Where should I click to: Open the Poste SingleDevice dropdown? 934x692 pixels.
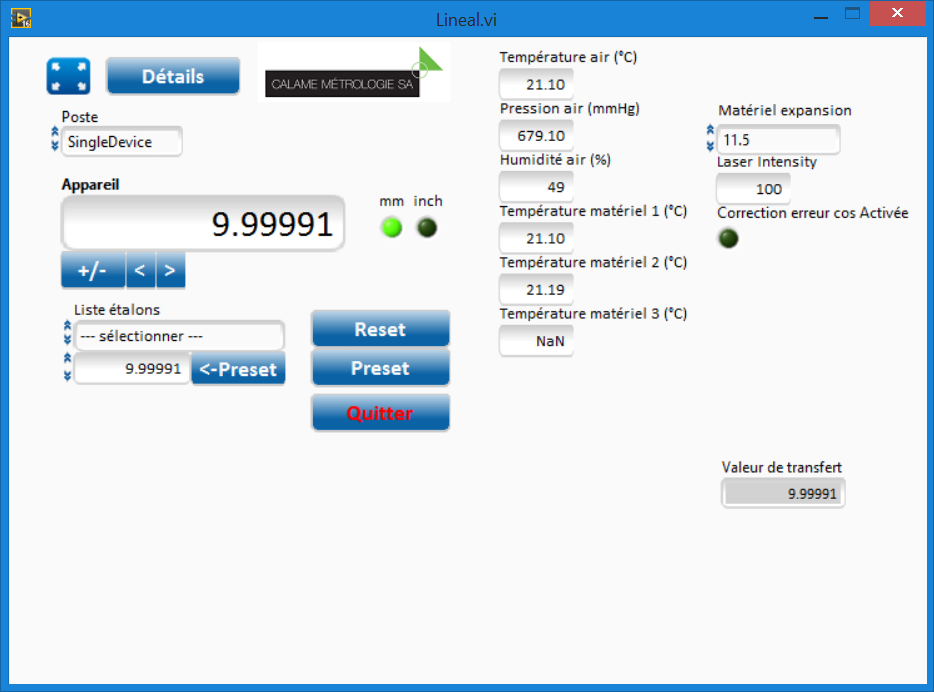pyautogui.click(x=121, y=142)
